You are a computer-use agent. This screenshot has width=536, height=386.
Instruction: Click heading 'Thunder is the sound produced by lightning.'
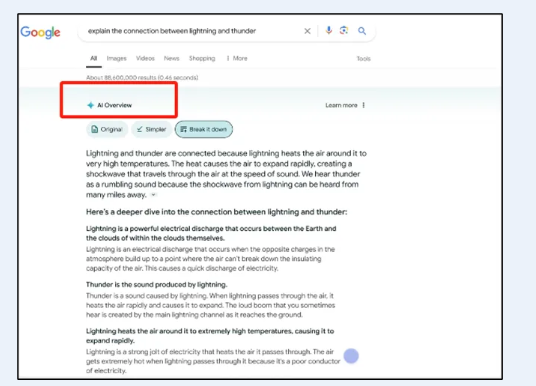pyautogui.click(x=157, y=284)
